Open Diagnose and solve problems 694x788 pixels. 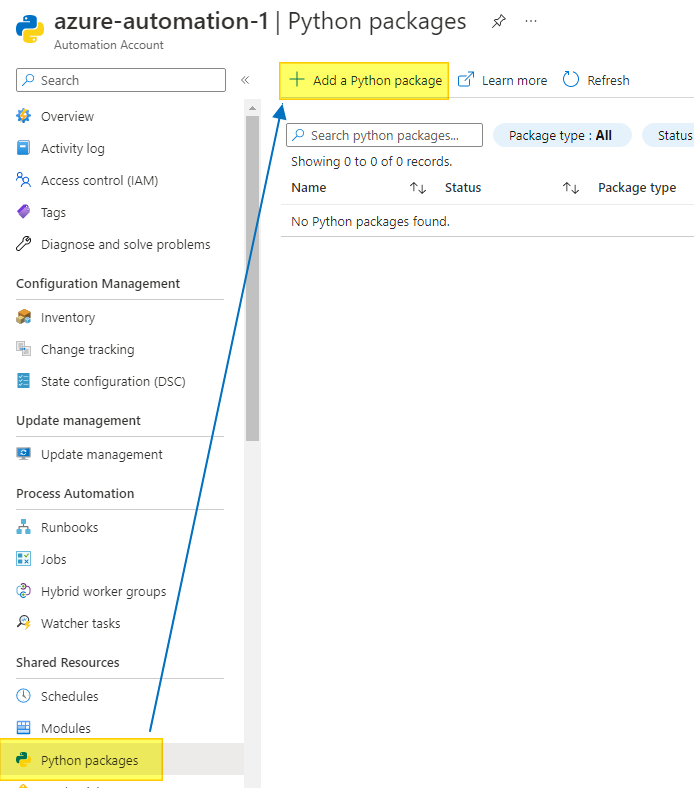coord(126,244)
